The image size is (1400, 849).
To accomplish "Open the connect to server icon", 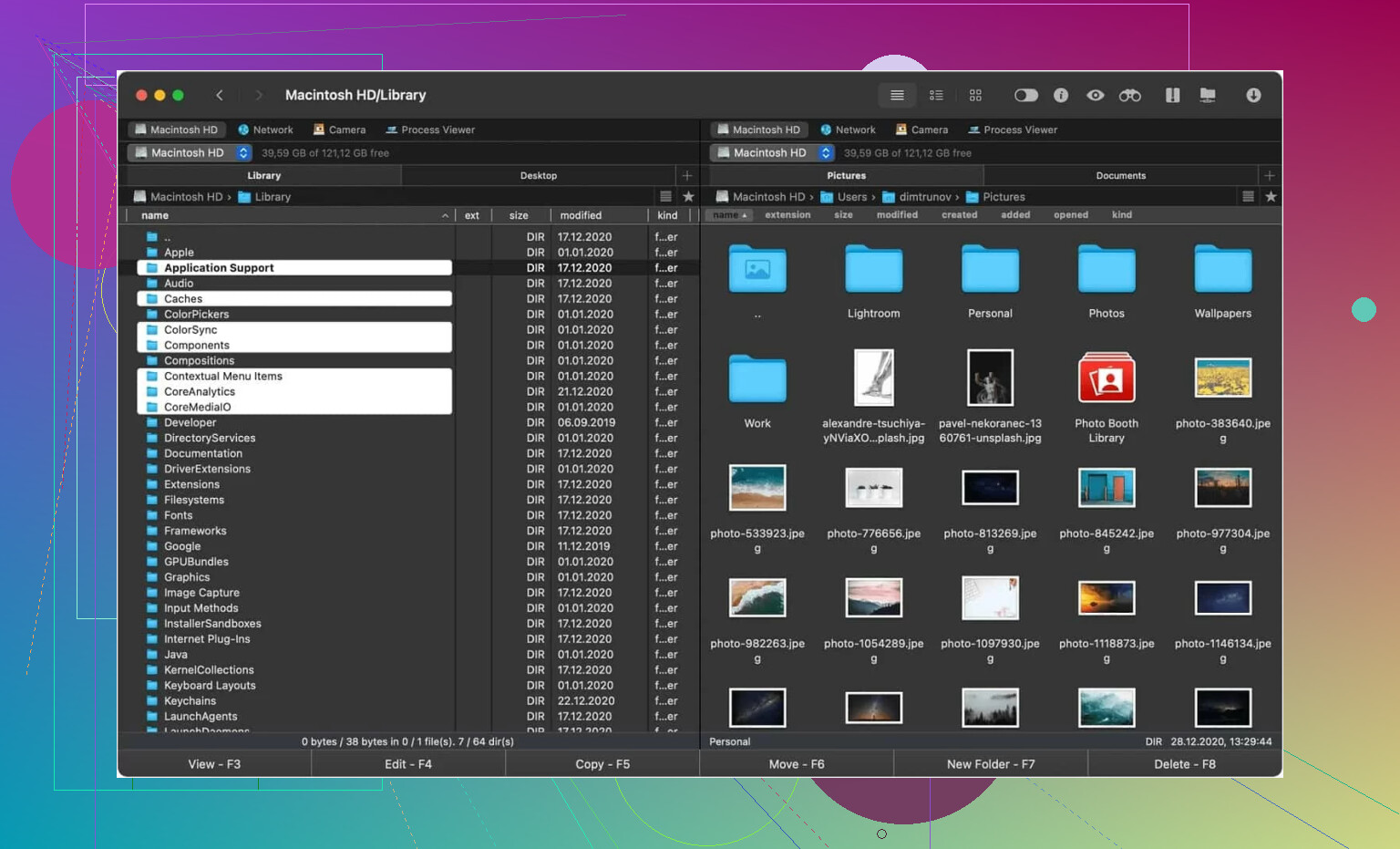I will 1208,96.
